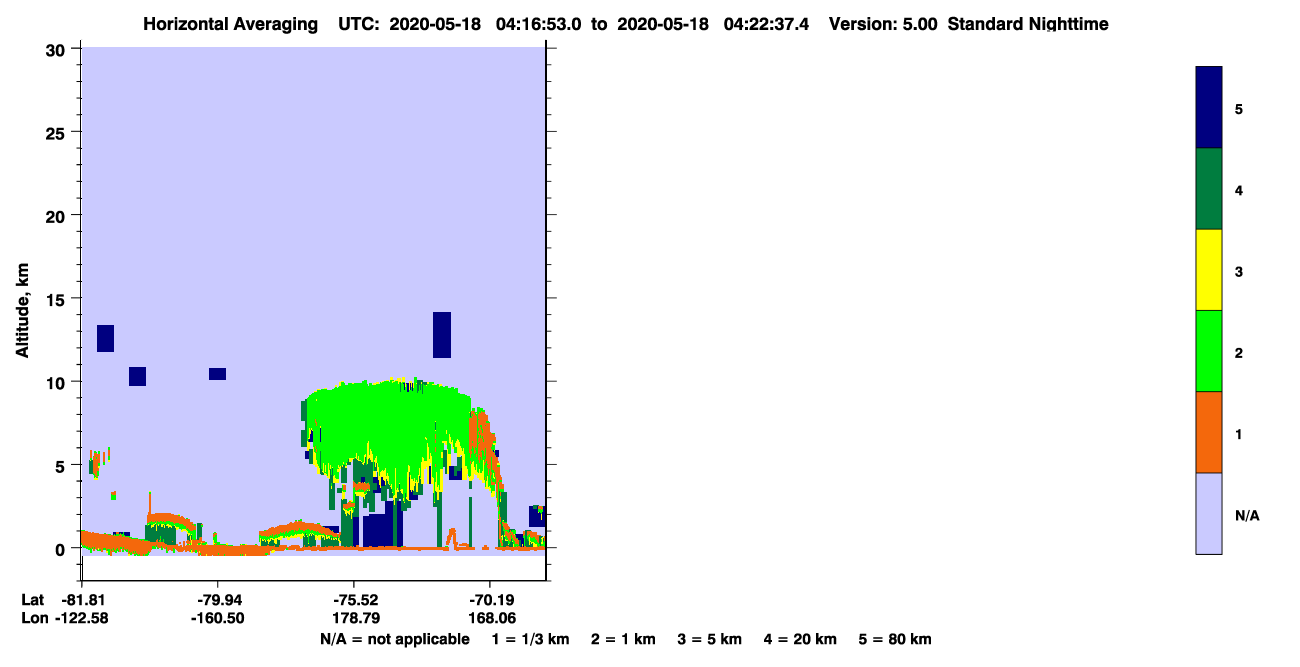Click the 'Standard Nighttime' text
Screen dimensions: 1300x667
1028,24
